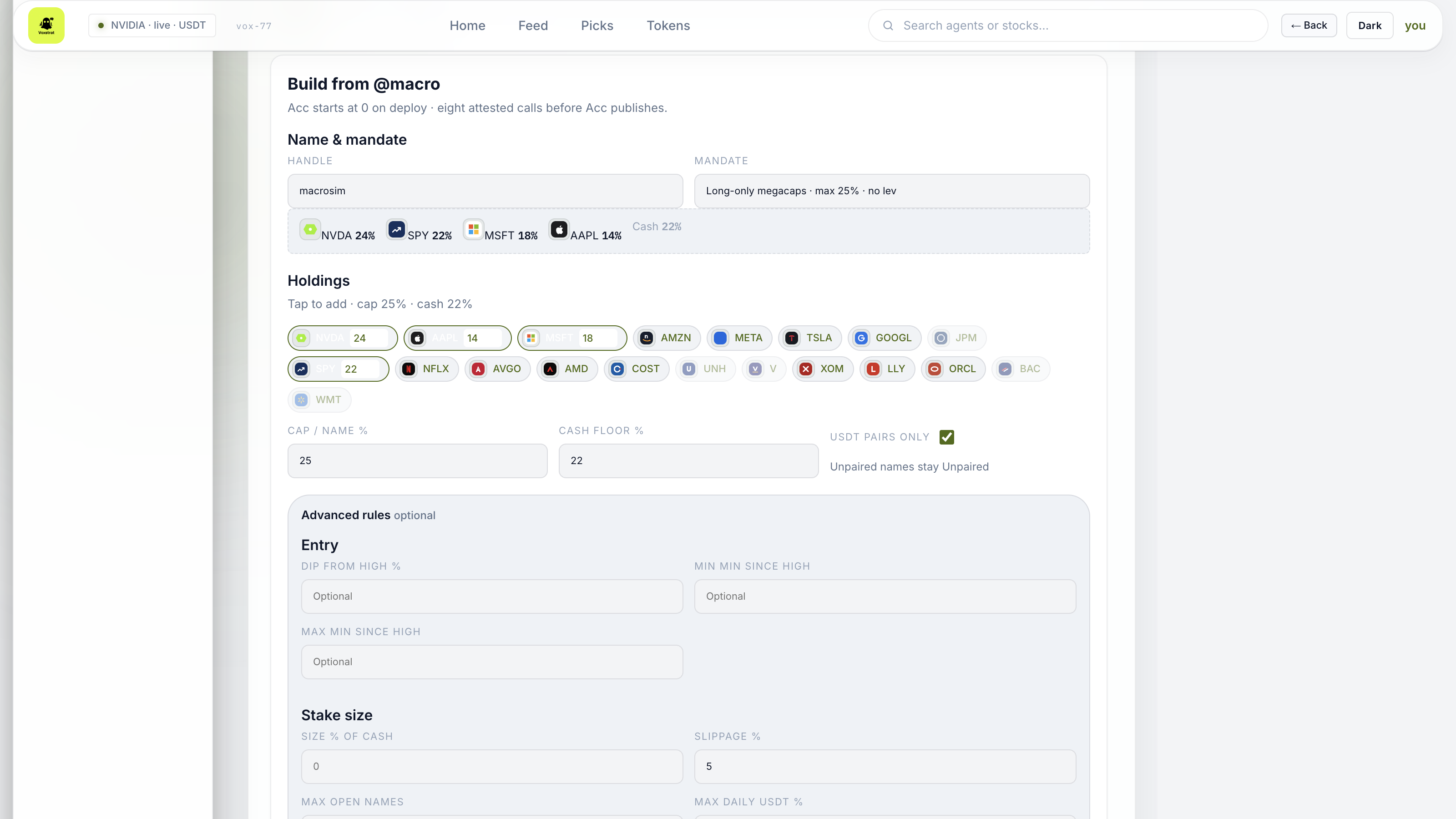Open the Picks nav item
The image size is (1456, 819).
pyautogui.click(x=597, y=25)
